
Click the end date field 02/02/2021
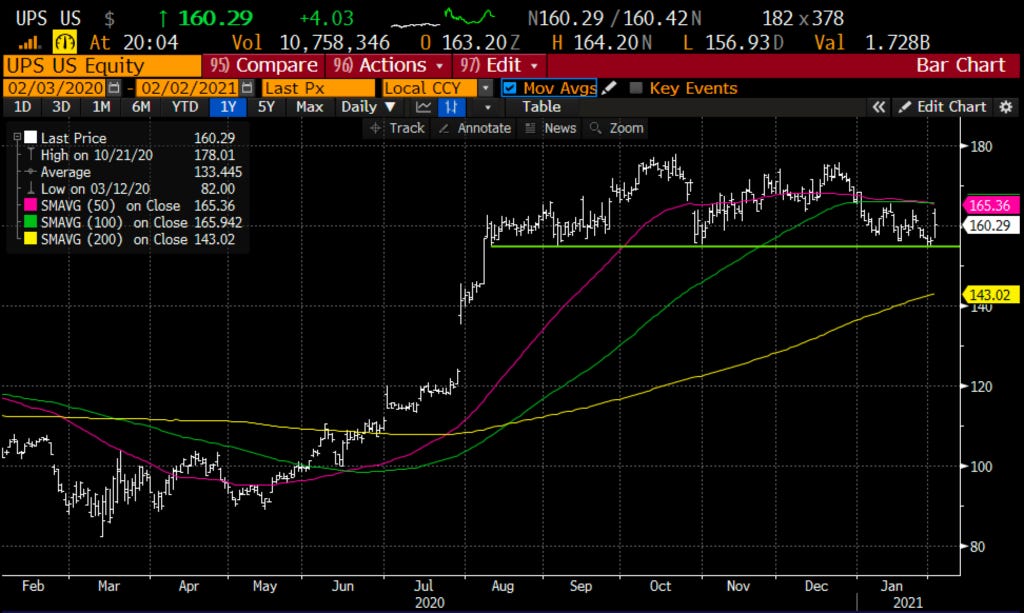(188, 87)
